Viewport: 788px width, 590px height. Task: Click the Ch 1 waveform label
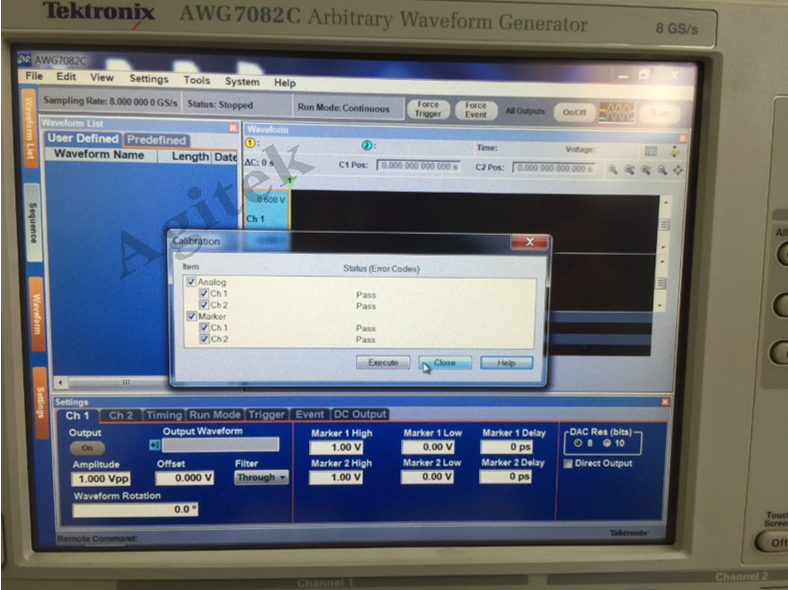tap(255, 219)
